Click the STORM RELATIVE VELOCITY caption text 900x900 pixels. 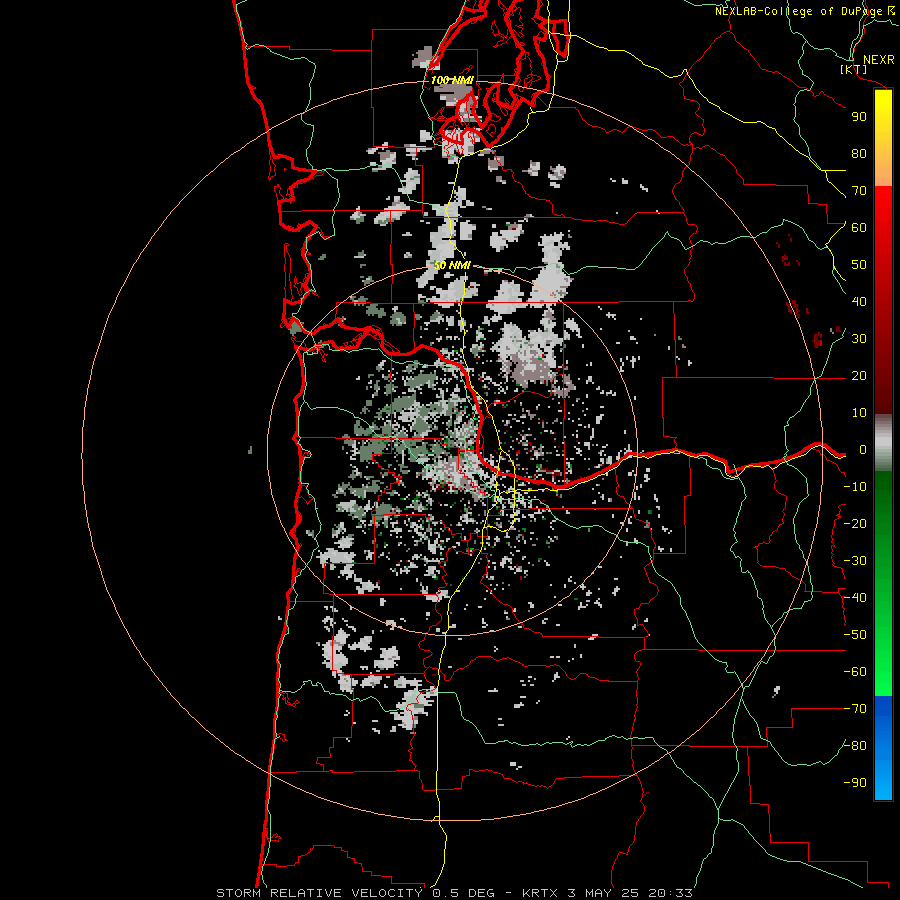click(x=319, y=893)
